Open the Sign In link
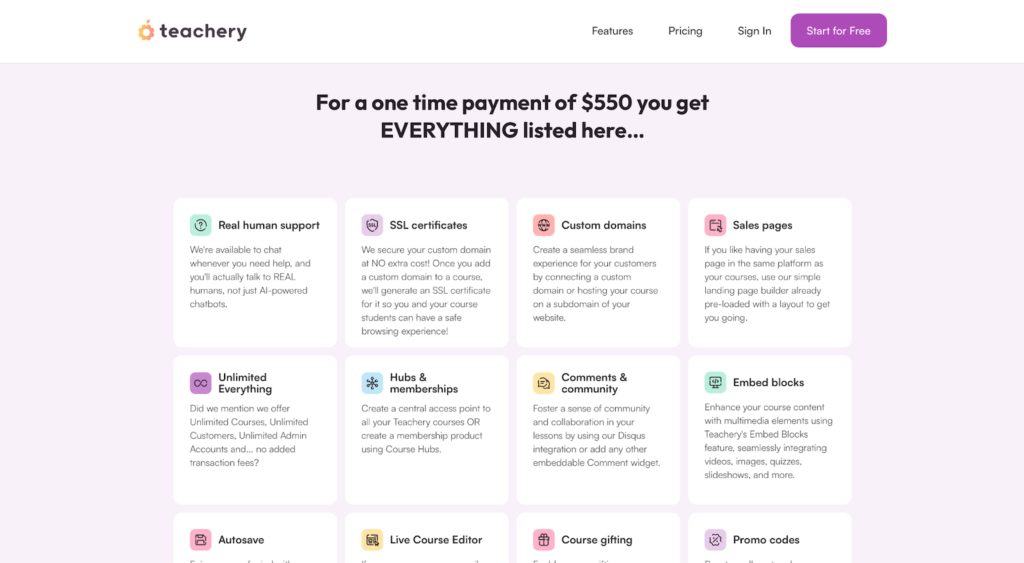The height and width of the screenshot is (563, 1024). (754, 31)
